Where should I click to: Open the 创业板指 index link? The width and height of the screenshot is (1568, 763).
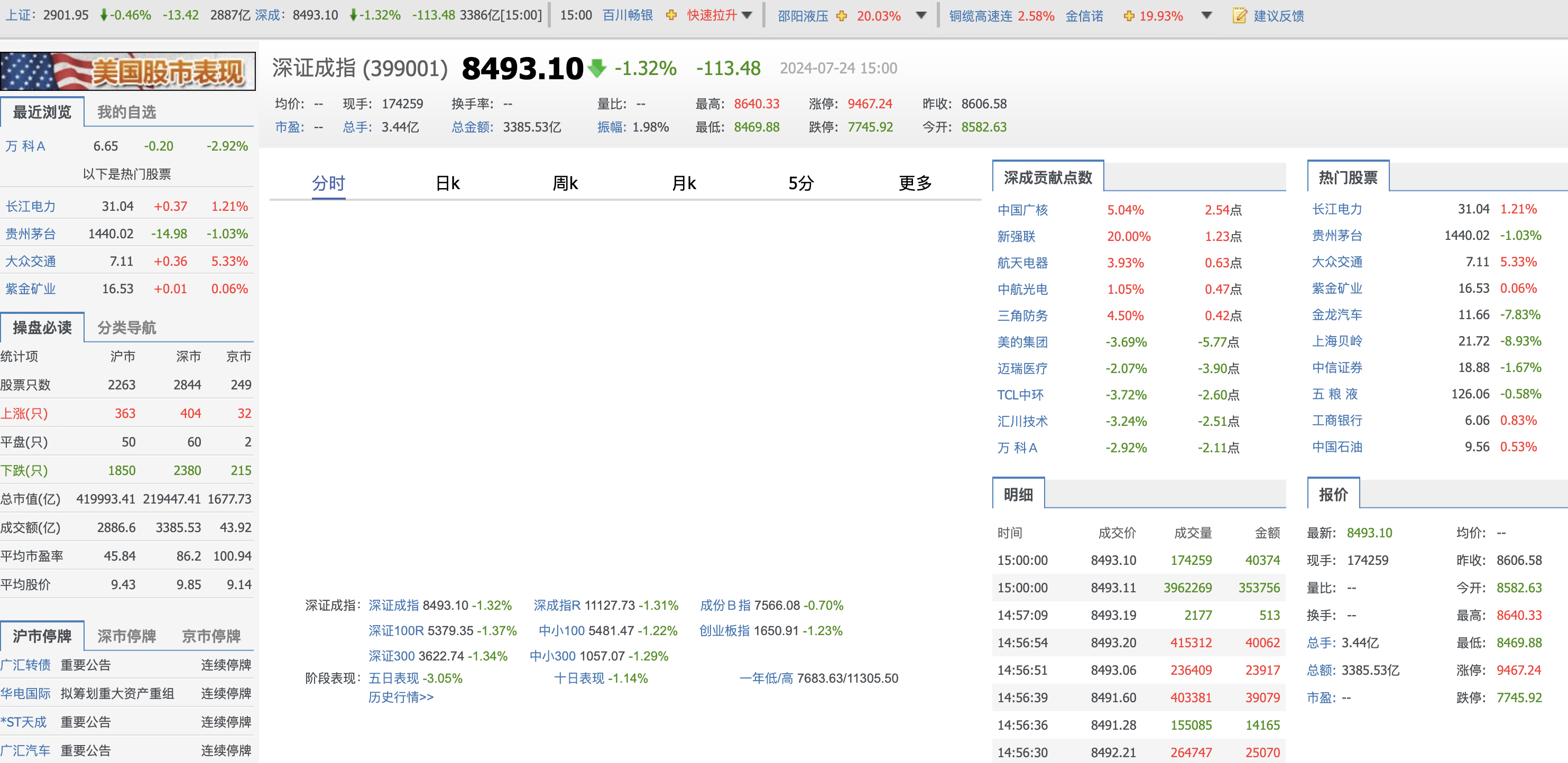(724, 630)
